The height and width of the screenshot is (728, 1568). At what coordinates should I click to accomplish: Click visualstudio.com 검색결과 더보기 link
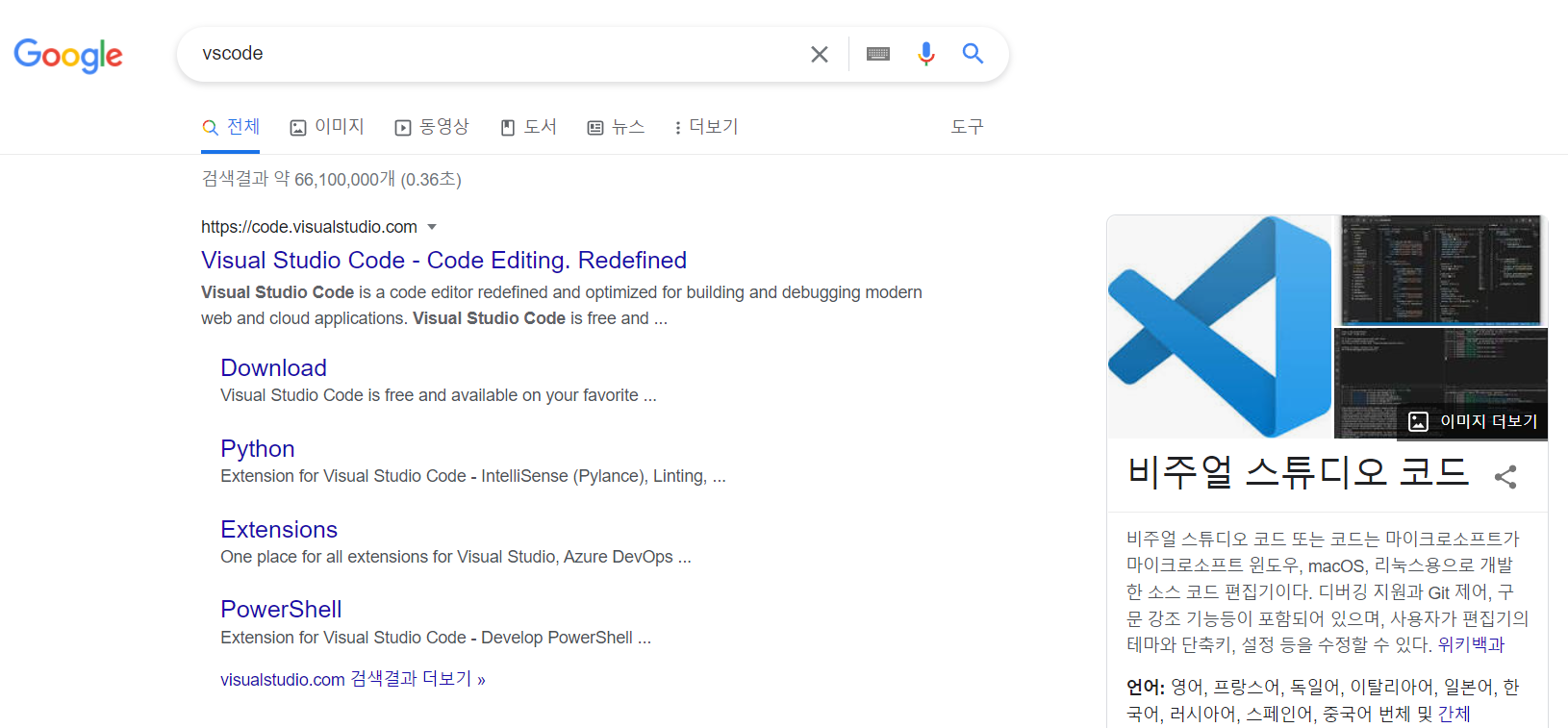(352, 679)
